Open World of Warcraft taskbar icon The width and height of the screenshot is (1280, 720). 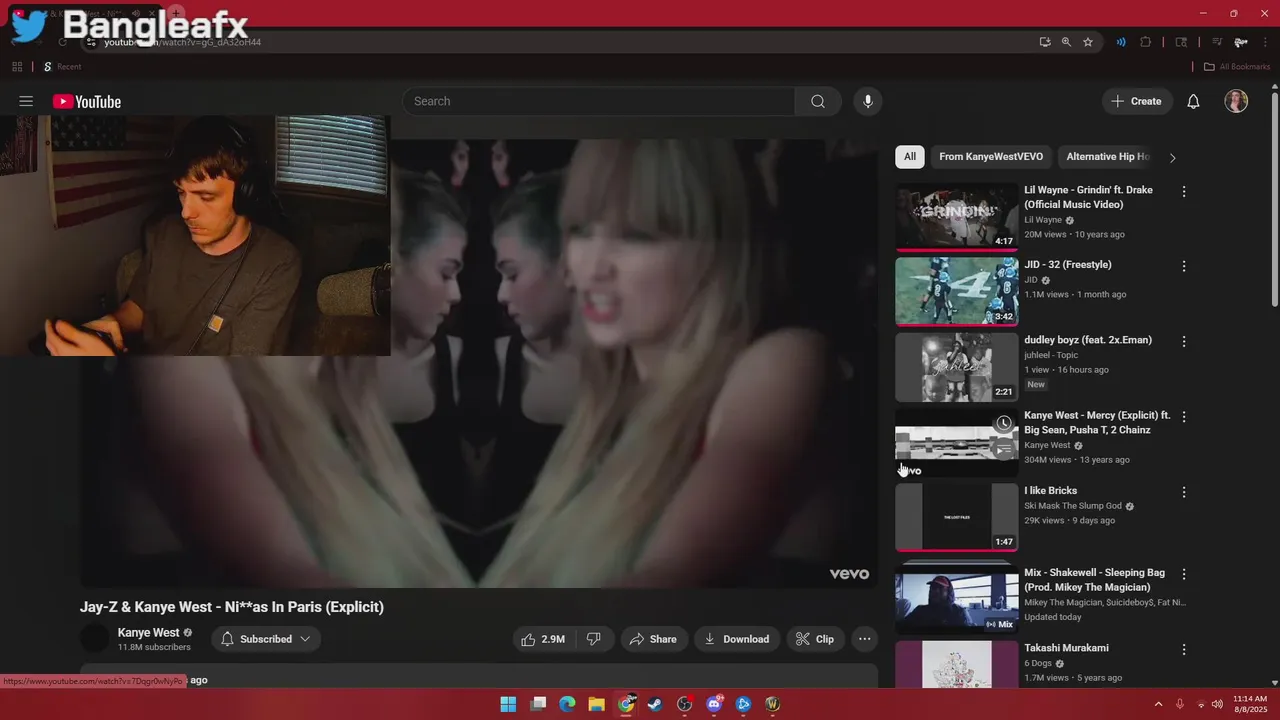[x=772, y=704]
